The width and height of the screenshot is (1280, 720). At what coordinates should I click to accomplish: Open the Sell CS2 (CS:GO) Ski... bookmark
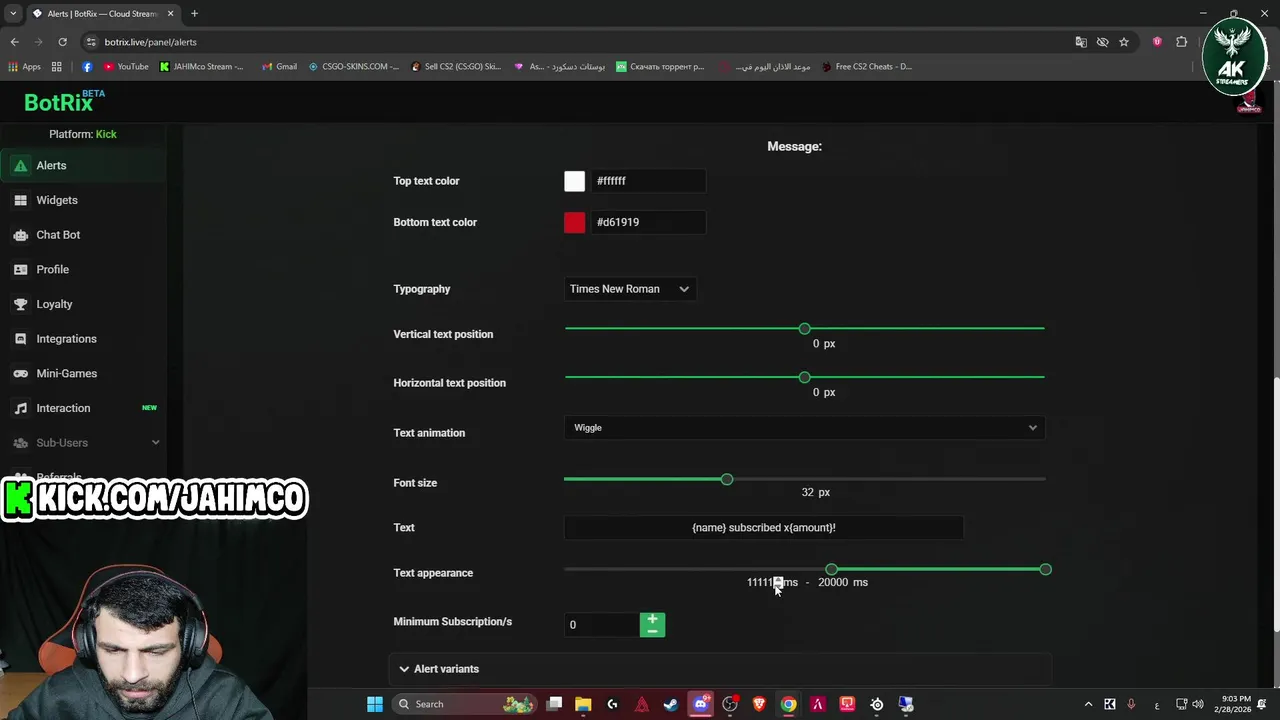[455, 67]
